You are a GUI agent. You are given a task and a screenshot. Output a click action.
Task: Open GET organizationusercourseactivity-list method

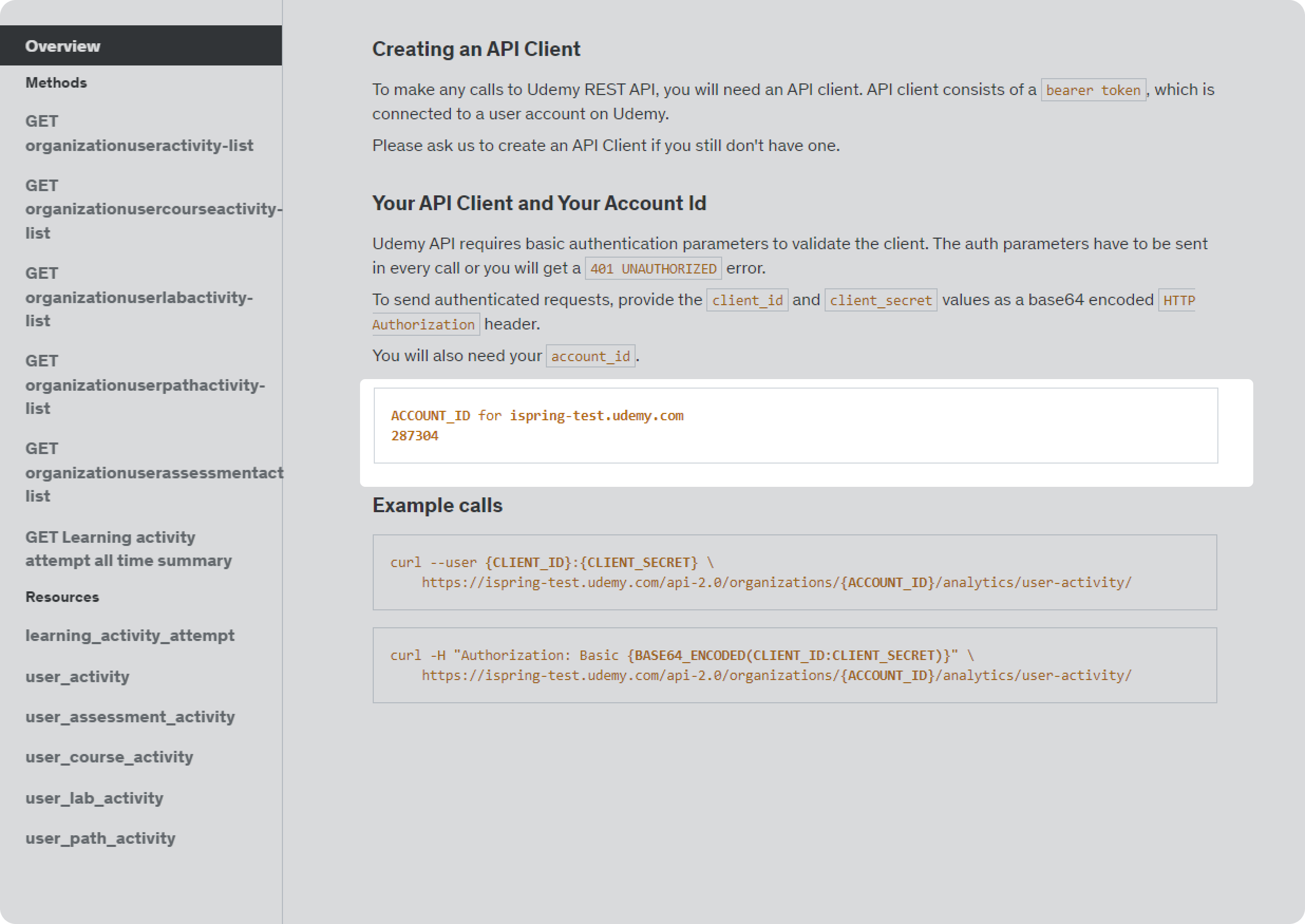[154, 209]
